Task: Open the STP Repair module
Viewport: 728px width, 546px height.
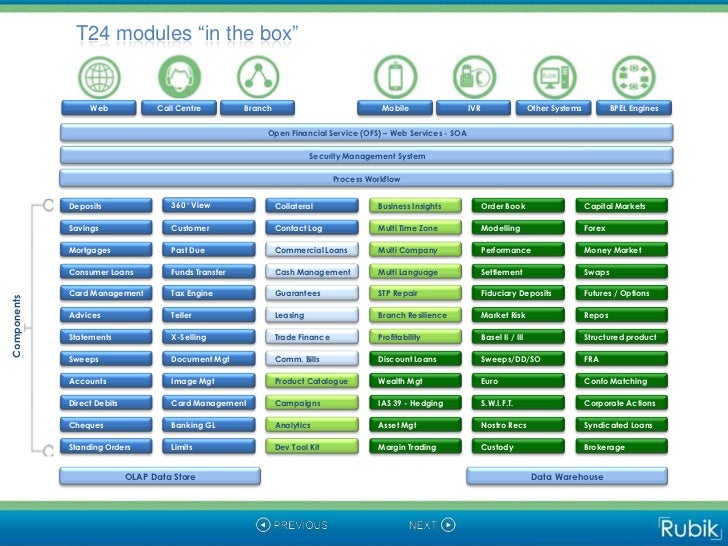Action: [416, 293]
